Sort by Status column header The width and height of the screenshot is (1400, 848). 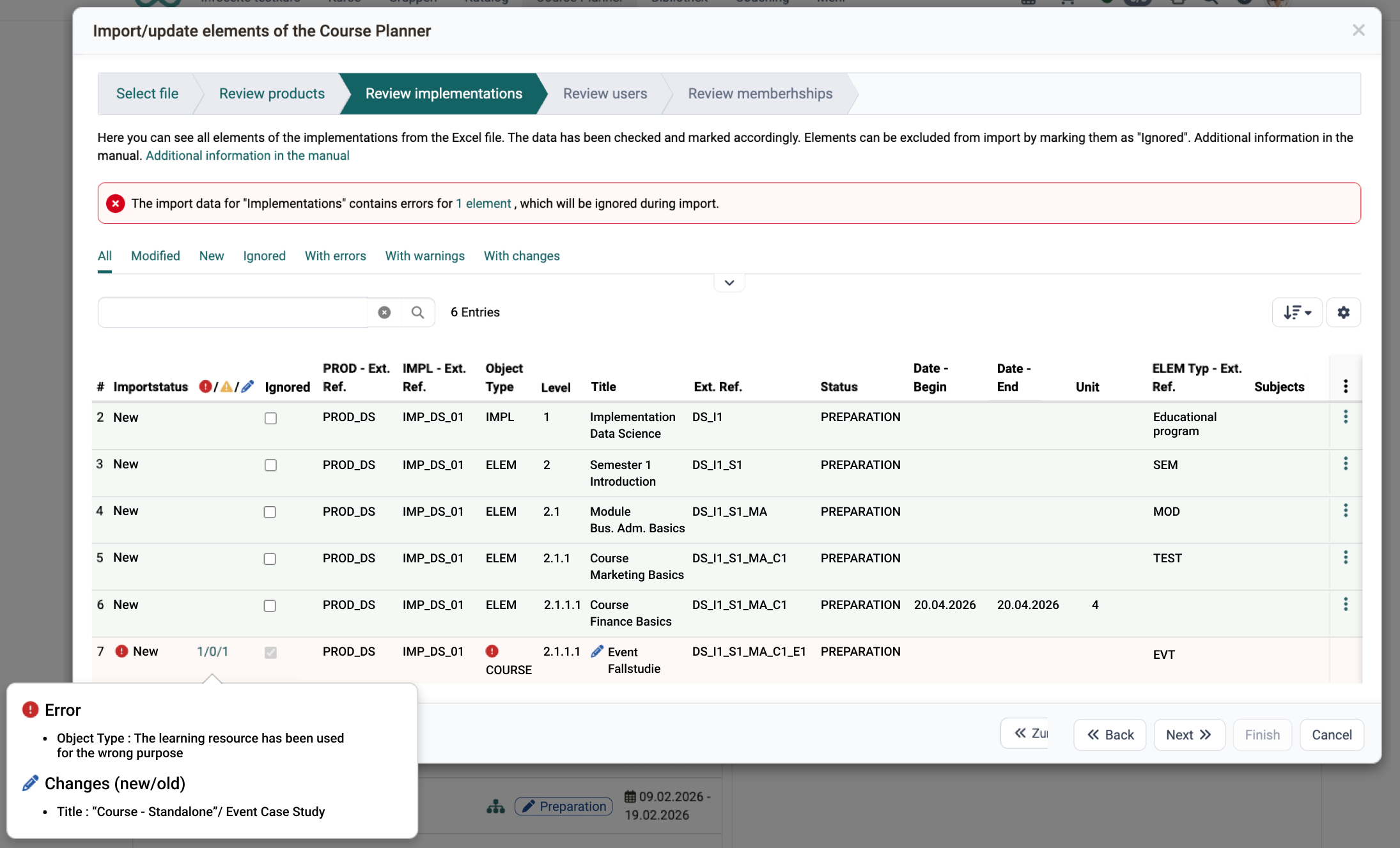(839, 387)
